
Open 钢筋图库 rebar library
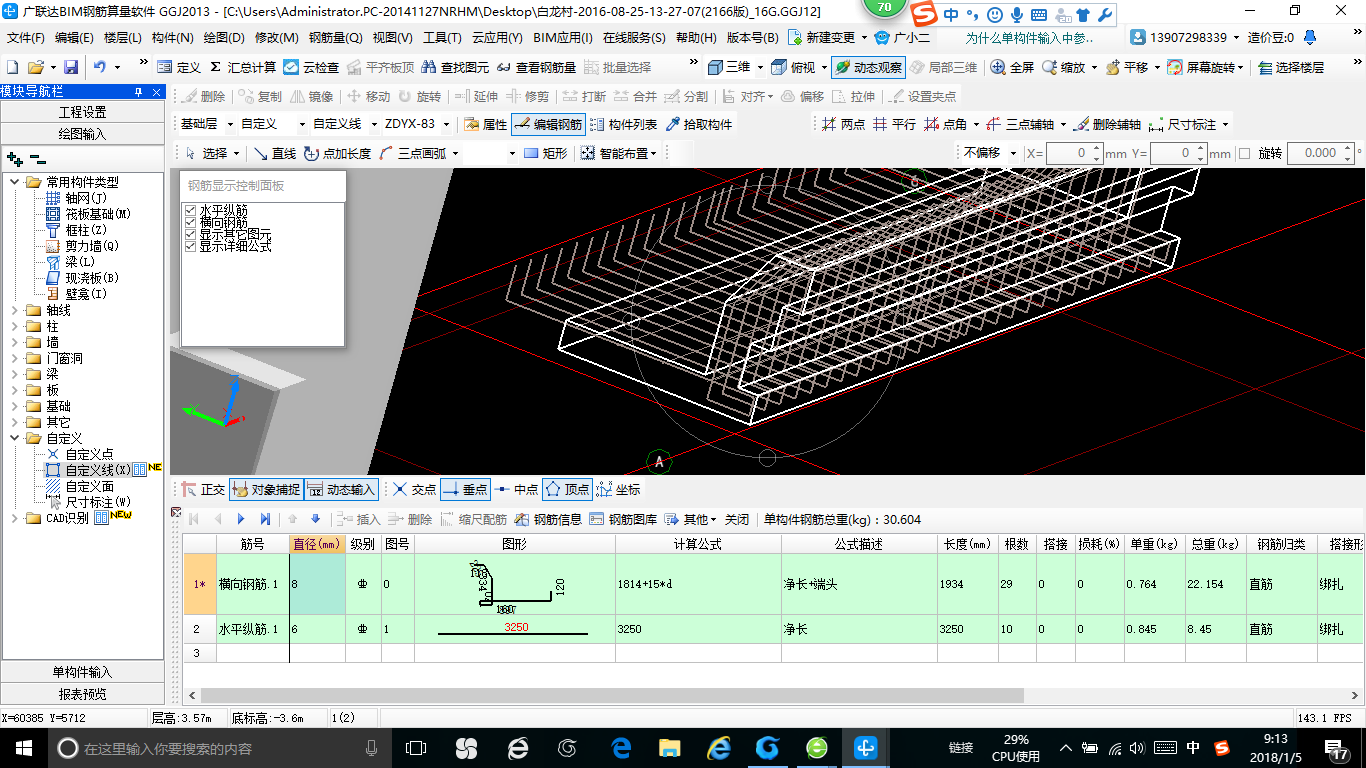pos(623,519)
